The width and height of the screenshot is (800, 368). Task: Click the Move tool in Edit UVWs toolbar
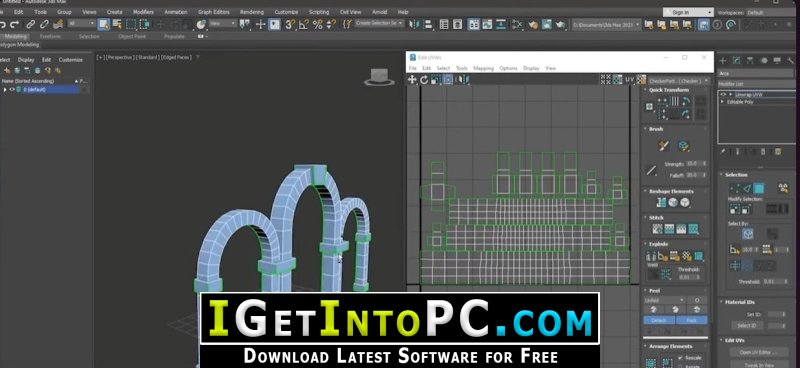(412, 80)
